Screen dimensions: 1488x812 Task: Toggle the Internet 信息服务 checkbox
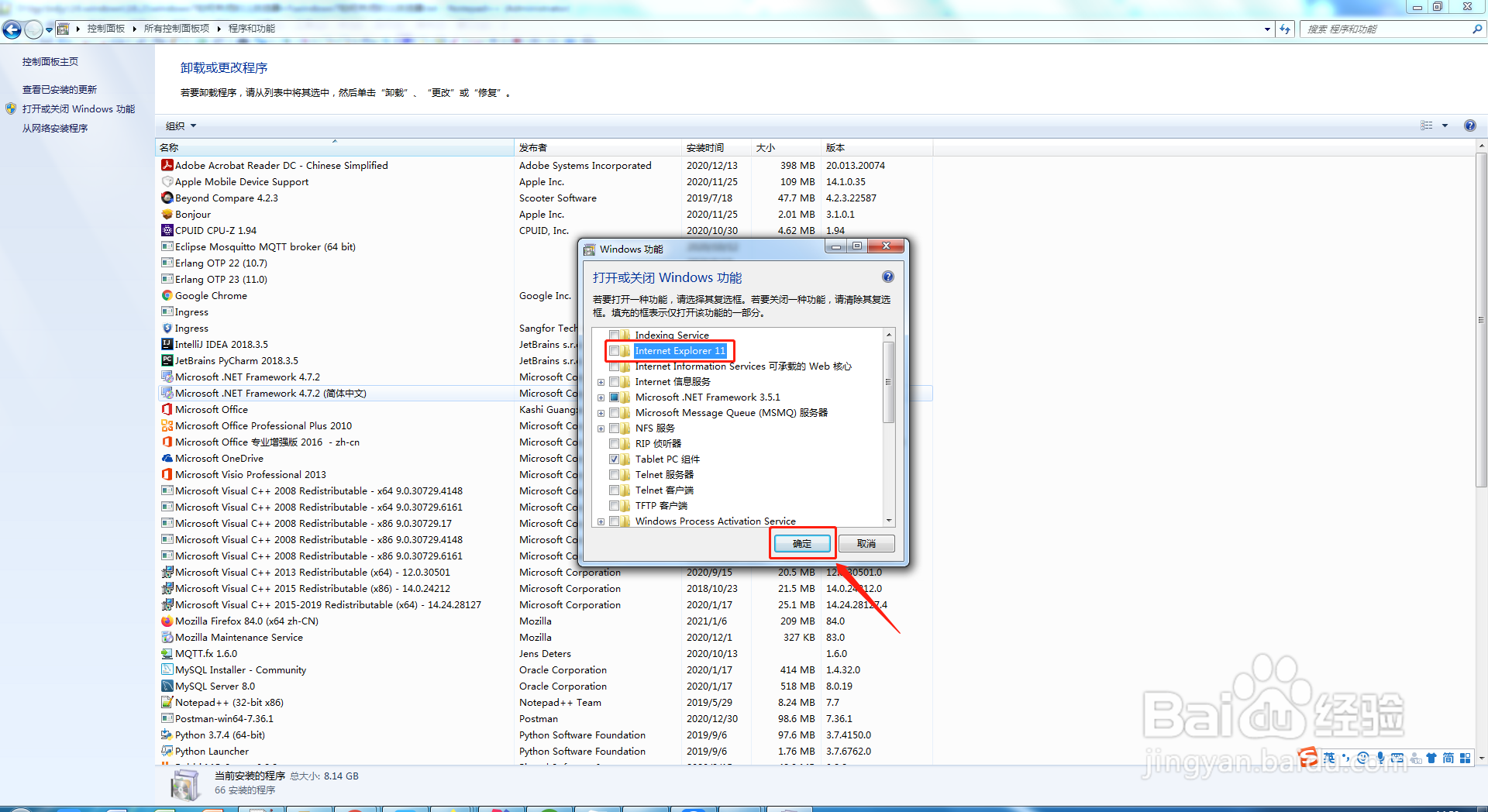pos(615,382)
